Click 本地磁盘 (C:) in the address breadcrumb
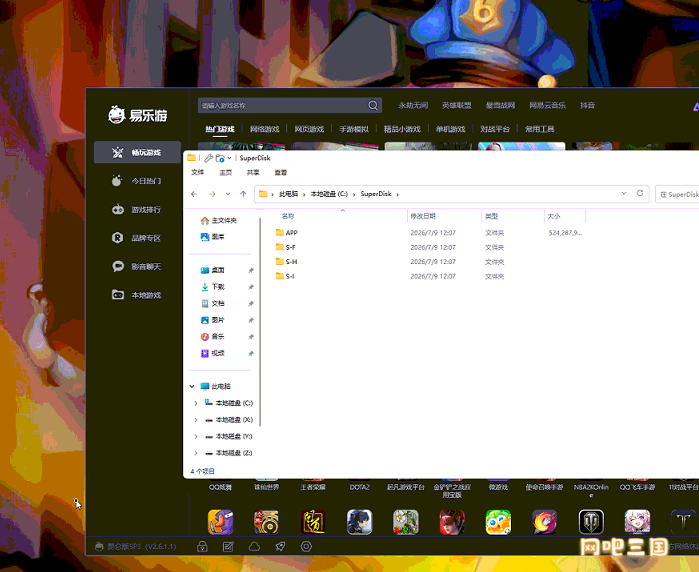This screenshot has height=572, width=699. pyautogui.click(x=329, y=194)
